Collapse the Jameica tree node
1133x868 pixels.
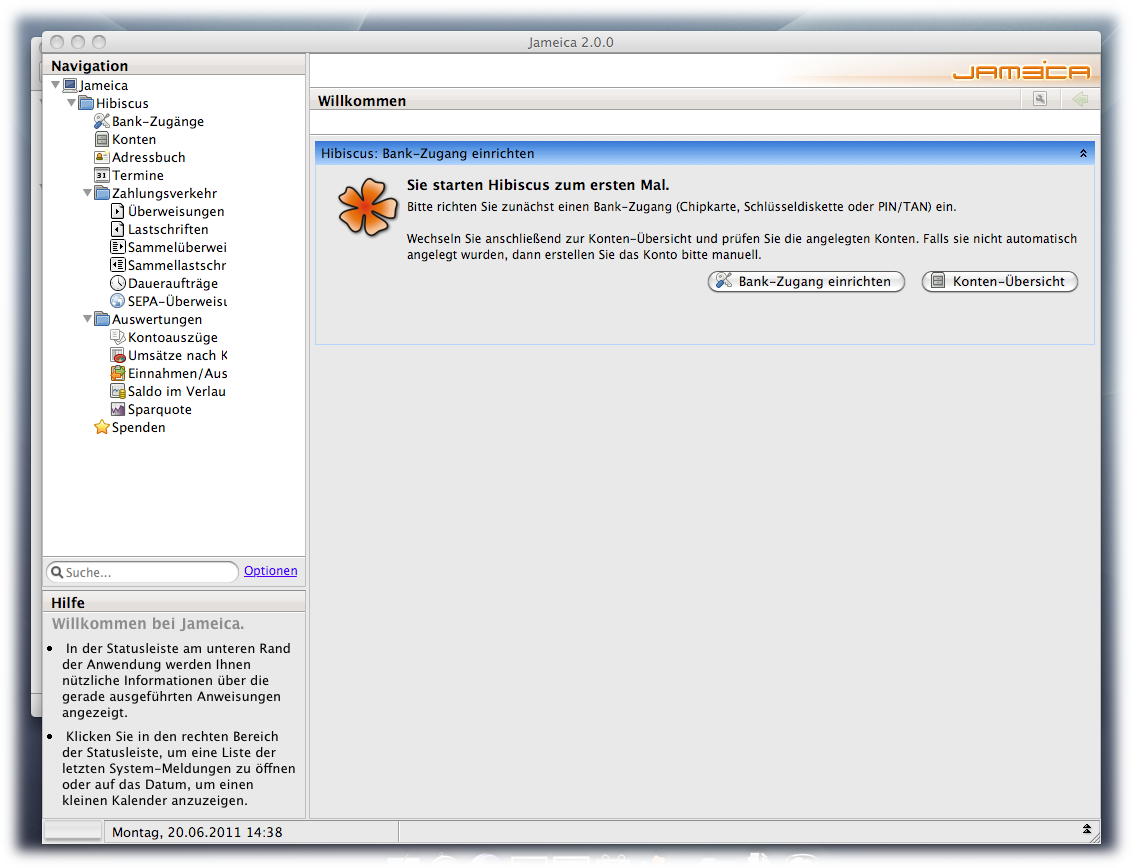tap(56, 85)
